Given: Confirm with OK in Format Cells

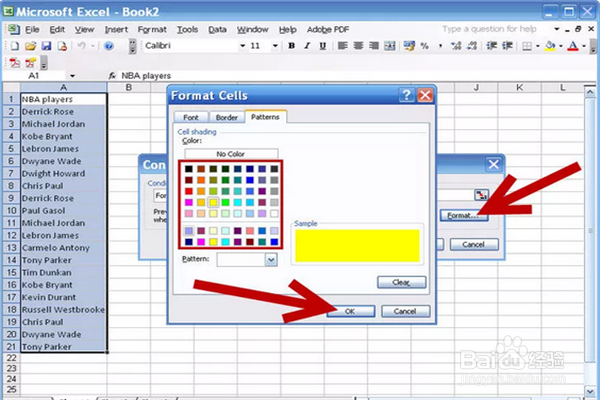Looking at the screenshot, I should pyautogui.click(x=351, y=311).
